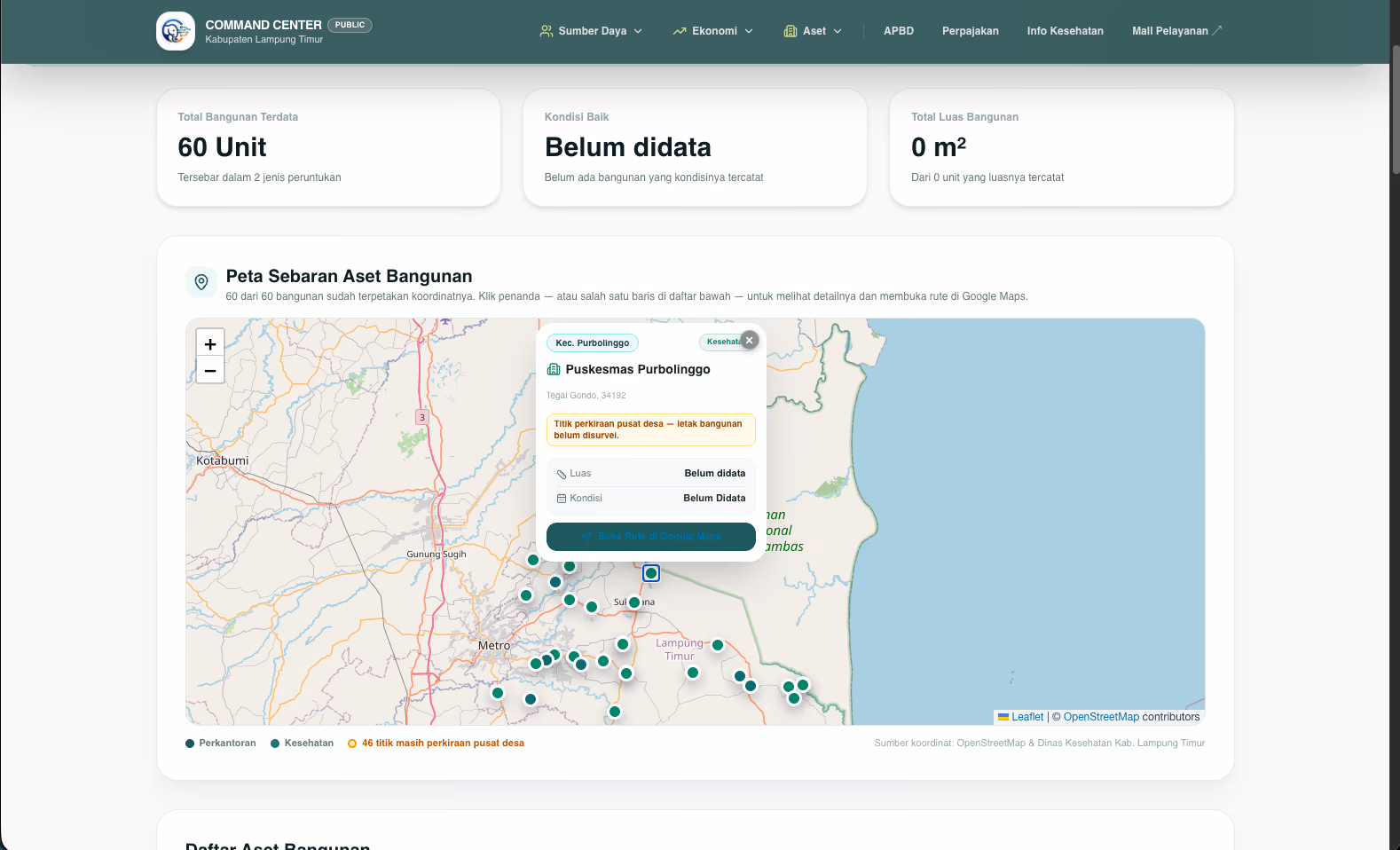
Task: Open the Mall Pelayanan link
Action: 1176,31
